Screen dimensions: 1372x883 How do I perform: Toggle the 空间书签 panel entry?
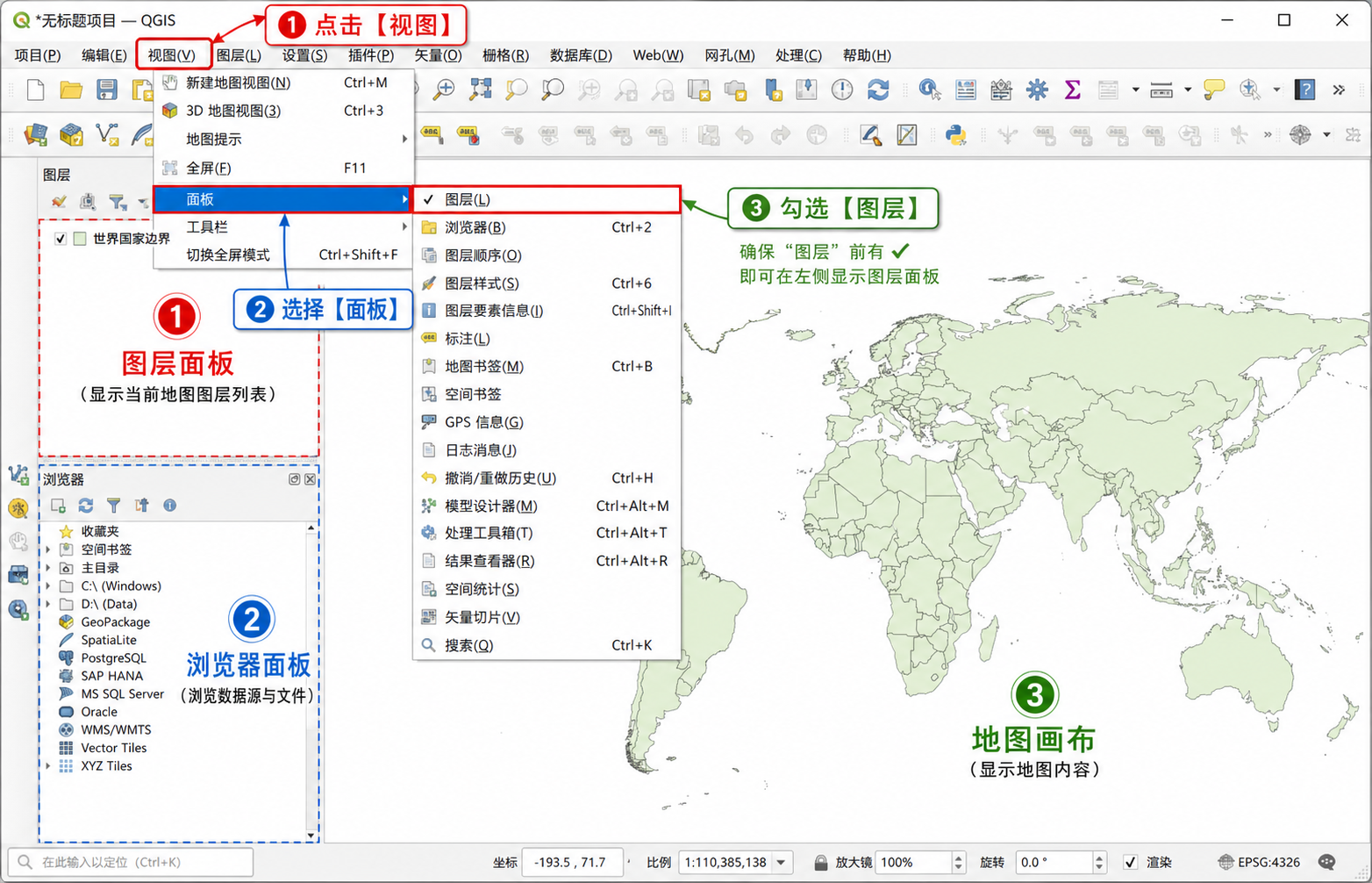pos(547,394)
